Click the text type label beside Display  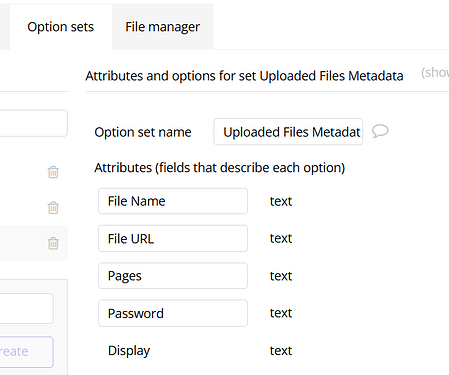tap(281, 351)
